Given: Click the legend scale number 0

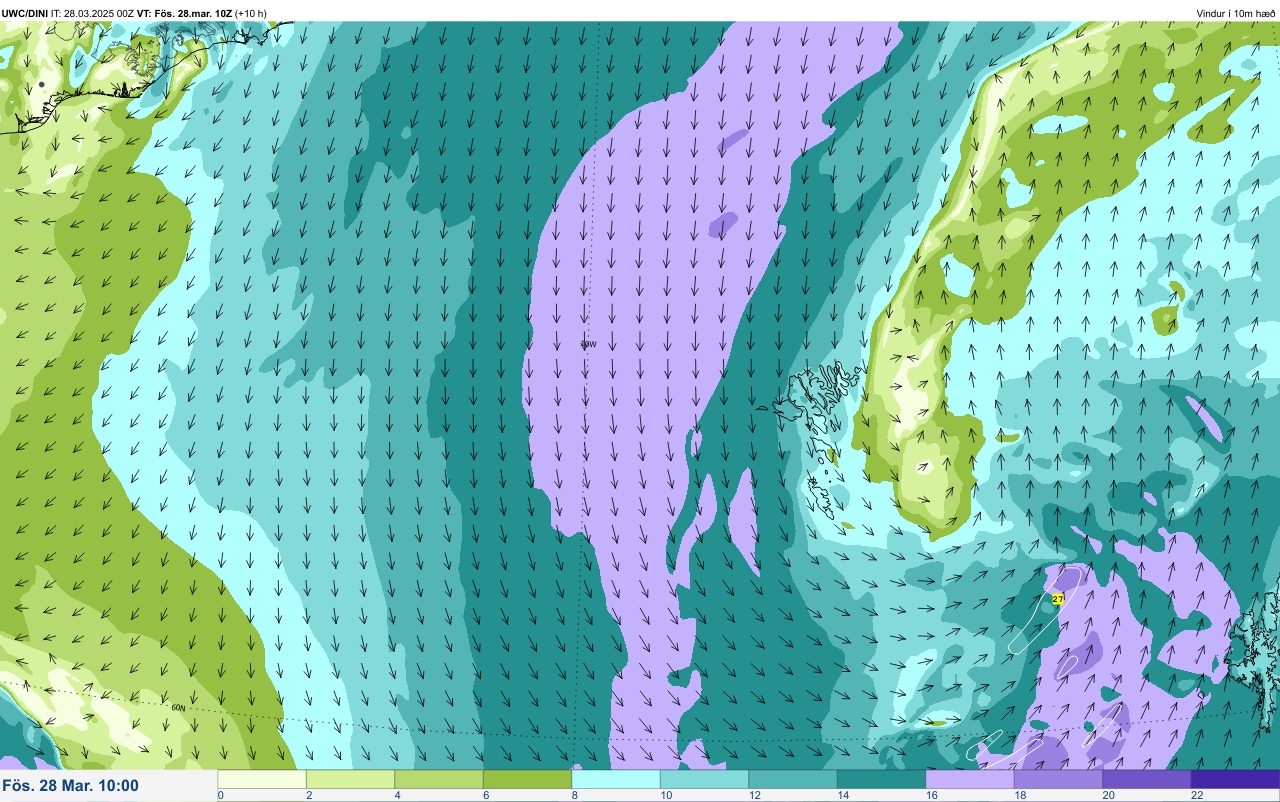Looking at the screenshot, I should tap(220, 795).
